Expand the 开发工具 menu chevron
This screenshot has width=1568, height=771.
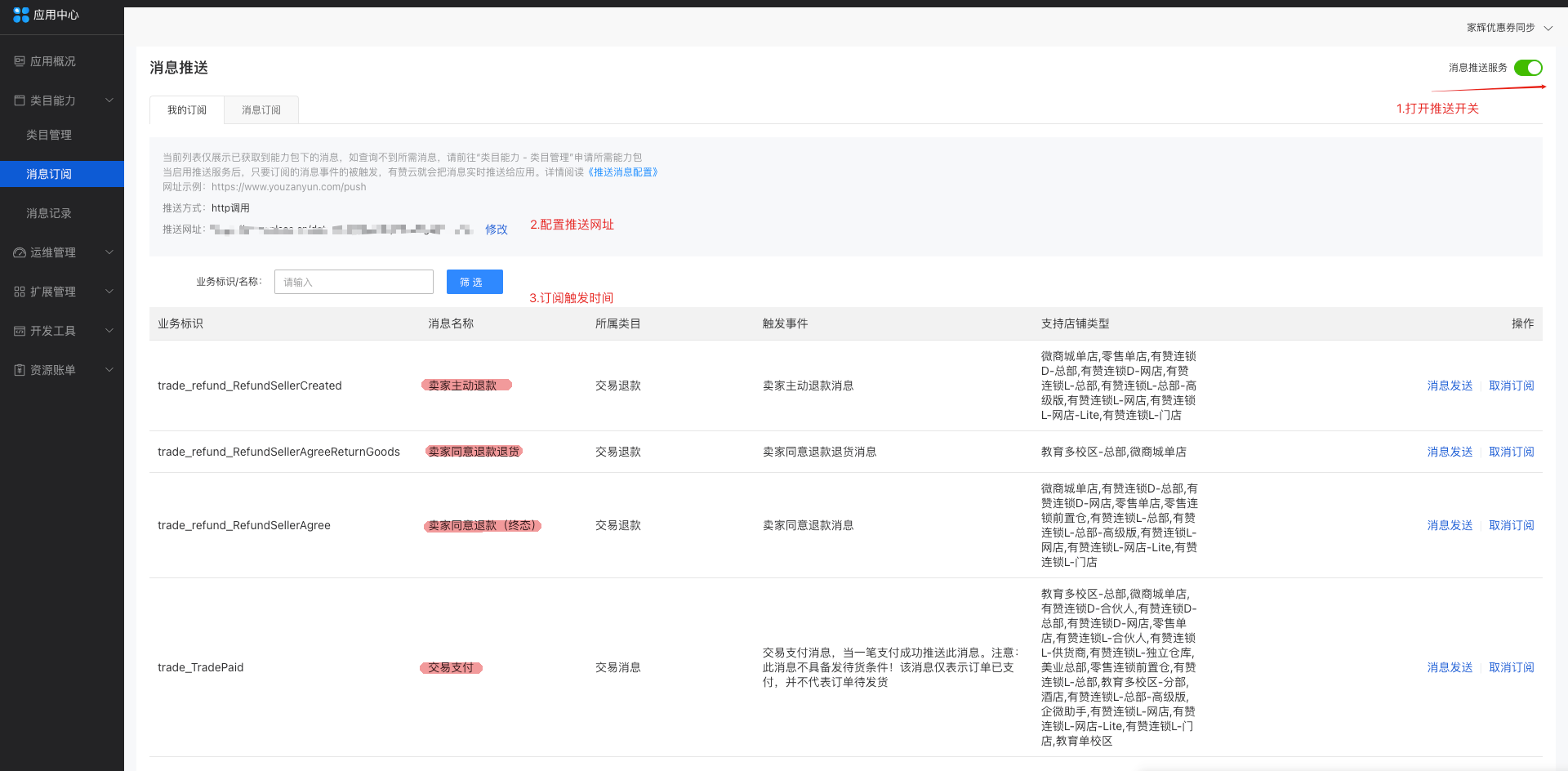tap(109, 331)
